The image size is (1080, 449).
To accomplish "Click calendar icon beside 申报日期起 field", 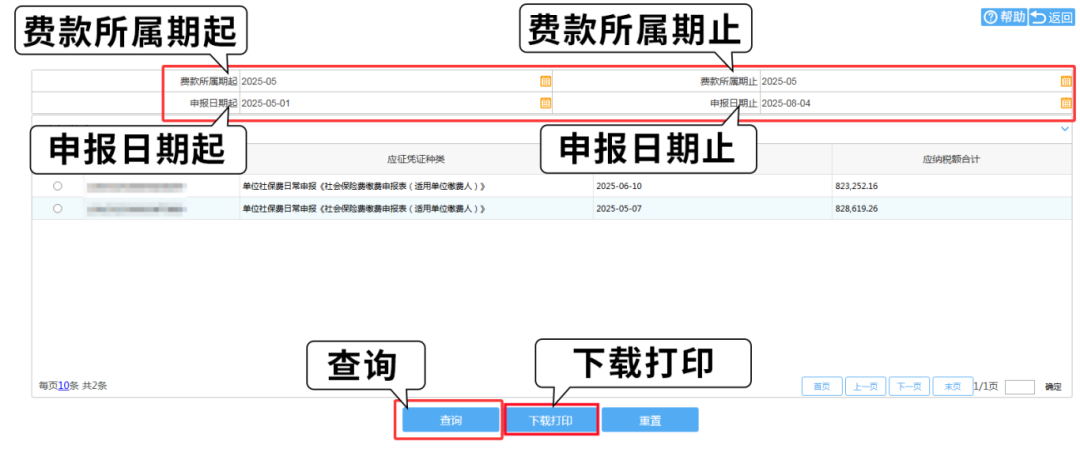I will pos(545,103).
